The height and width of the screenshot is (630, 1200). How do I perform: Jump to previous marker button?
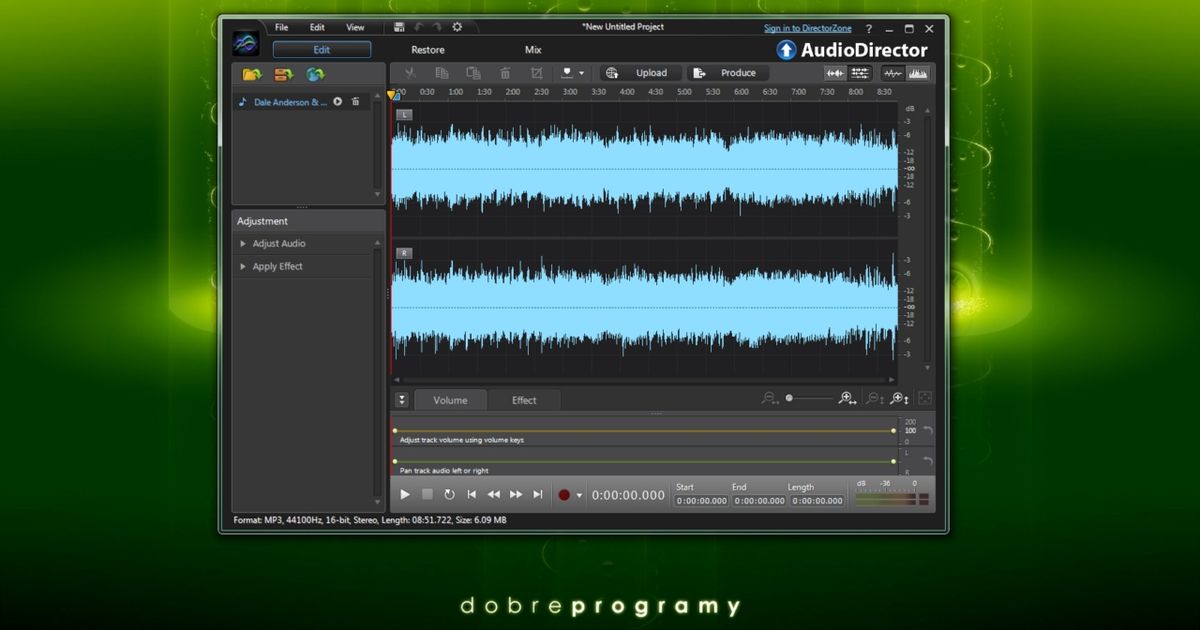tap(472, 494)
